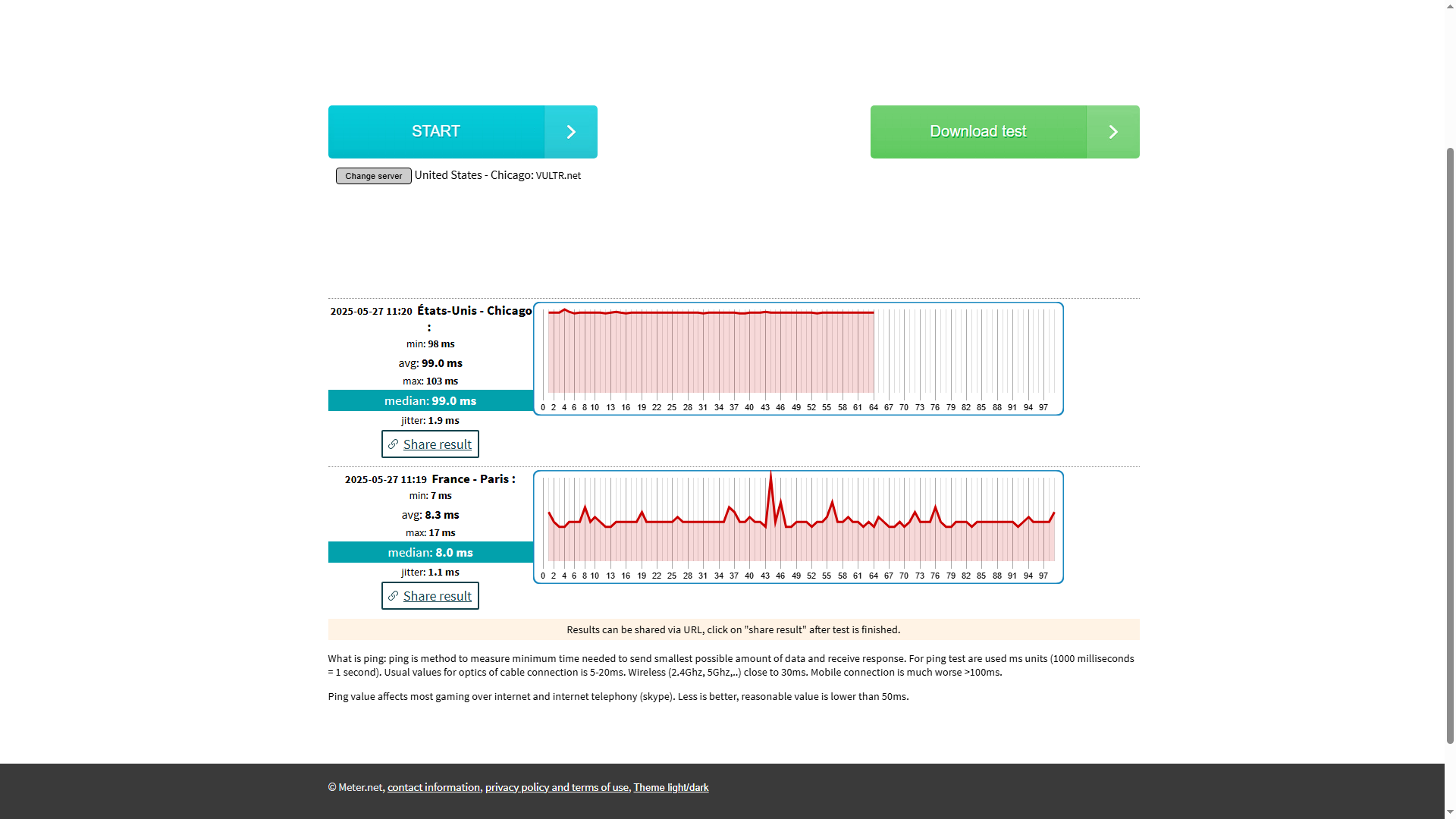This screenshot has width=1456, height=819.
Task: Click the Paris median 8.0 ms bar
Action: click(x=430, y=552)
